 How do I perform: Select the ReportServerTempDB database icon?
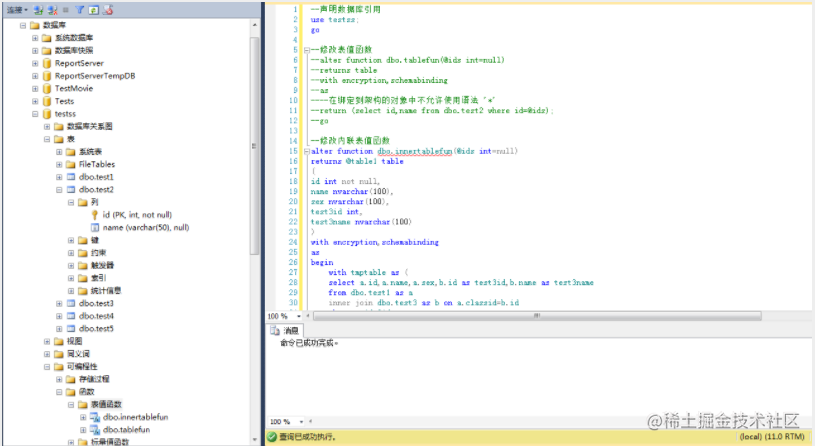[x=47, y=76]
